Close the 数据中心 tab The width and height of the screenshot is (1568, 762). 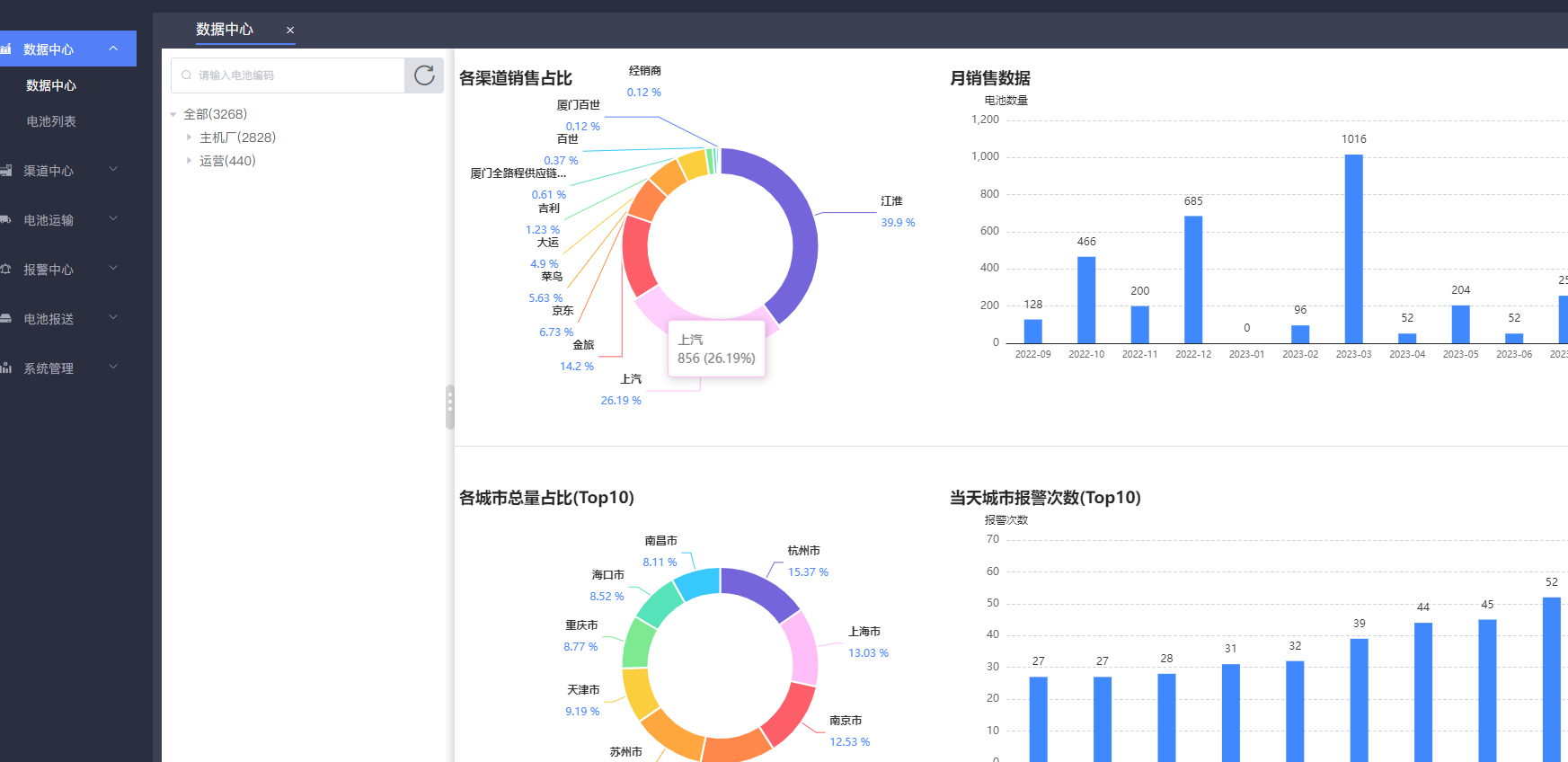point(290,30)
